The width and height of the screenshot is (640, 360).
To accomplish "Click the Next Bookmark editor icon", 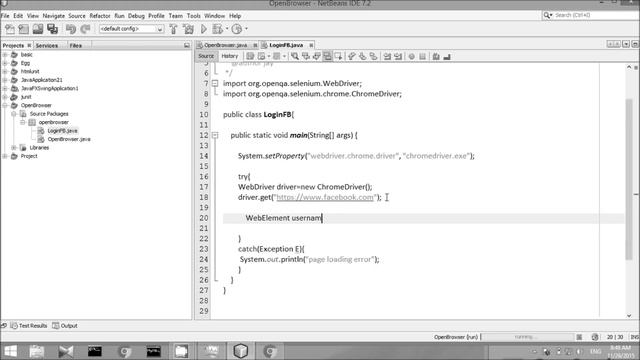I will 362,56.
